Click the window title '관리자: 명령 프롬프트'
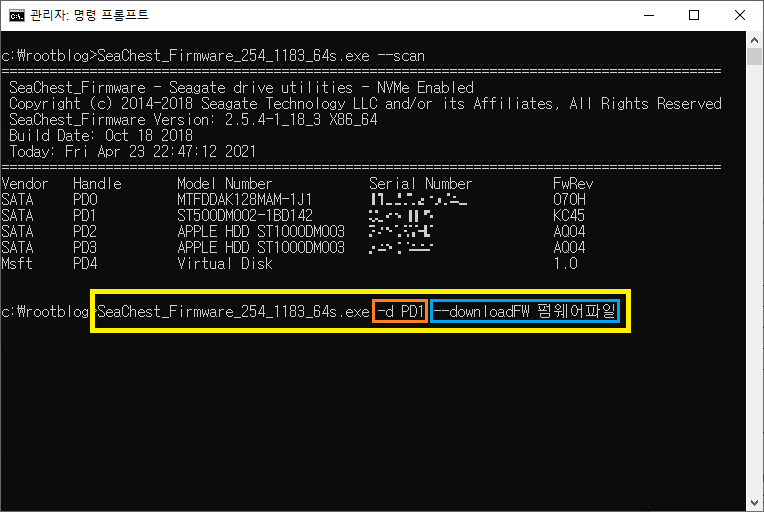 [x=89, y=16]
